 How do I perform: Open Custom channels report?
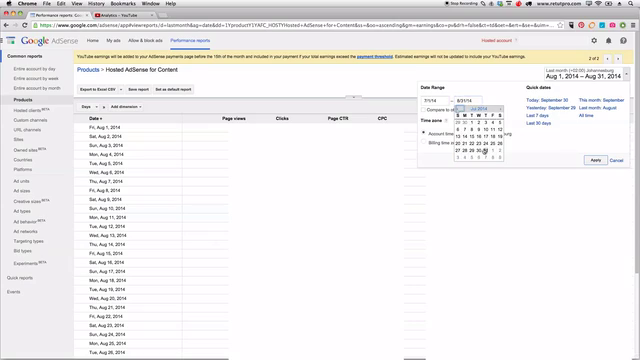[x=30, y=120]
